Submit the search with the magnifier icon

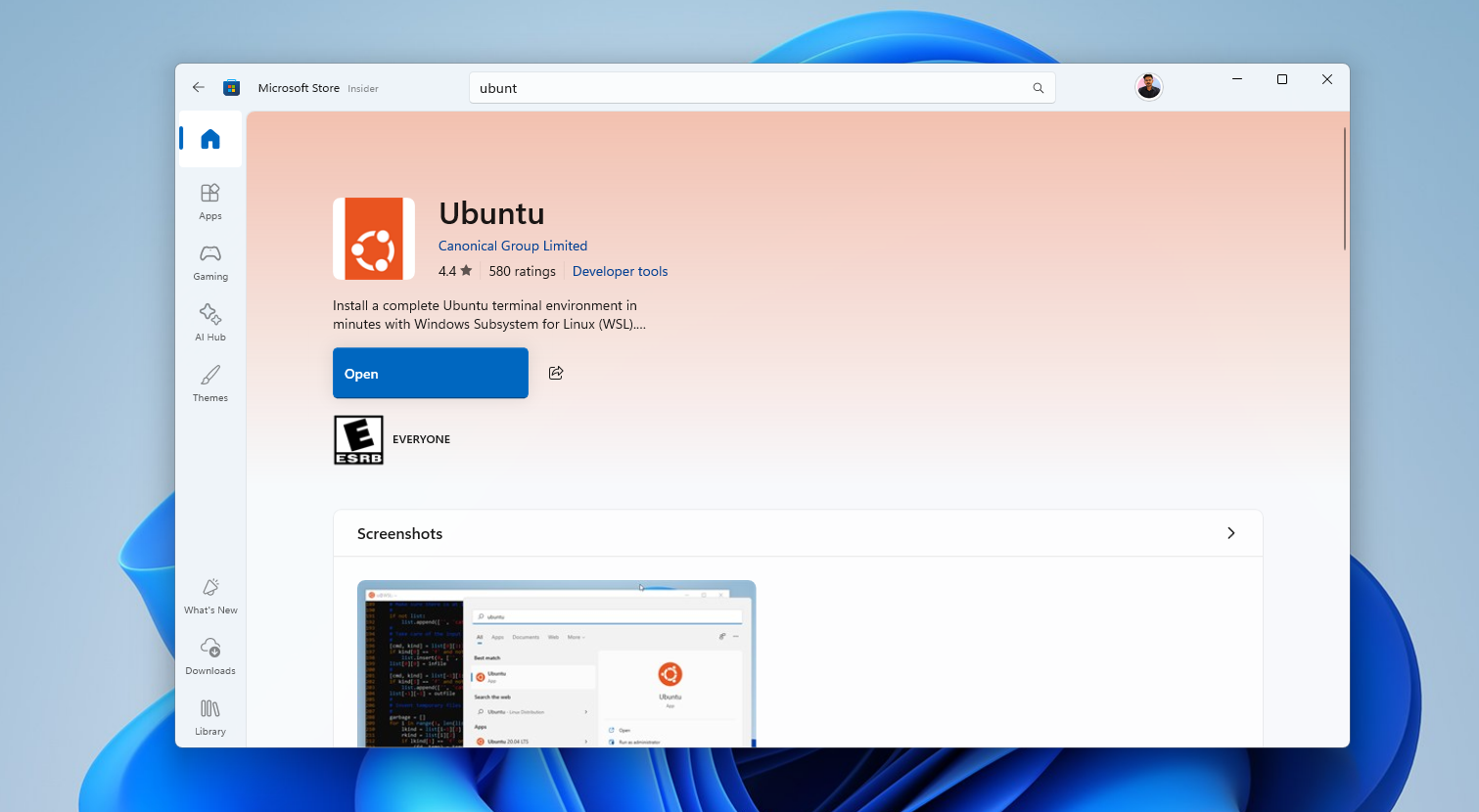pos(1038,87)
